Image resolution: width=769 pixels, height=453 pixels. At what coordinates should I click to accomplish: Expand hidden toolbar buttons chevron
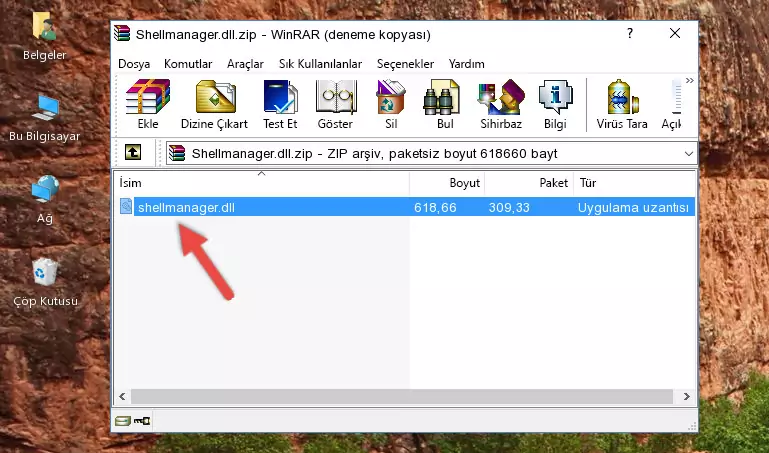point(690,80)
